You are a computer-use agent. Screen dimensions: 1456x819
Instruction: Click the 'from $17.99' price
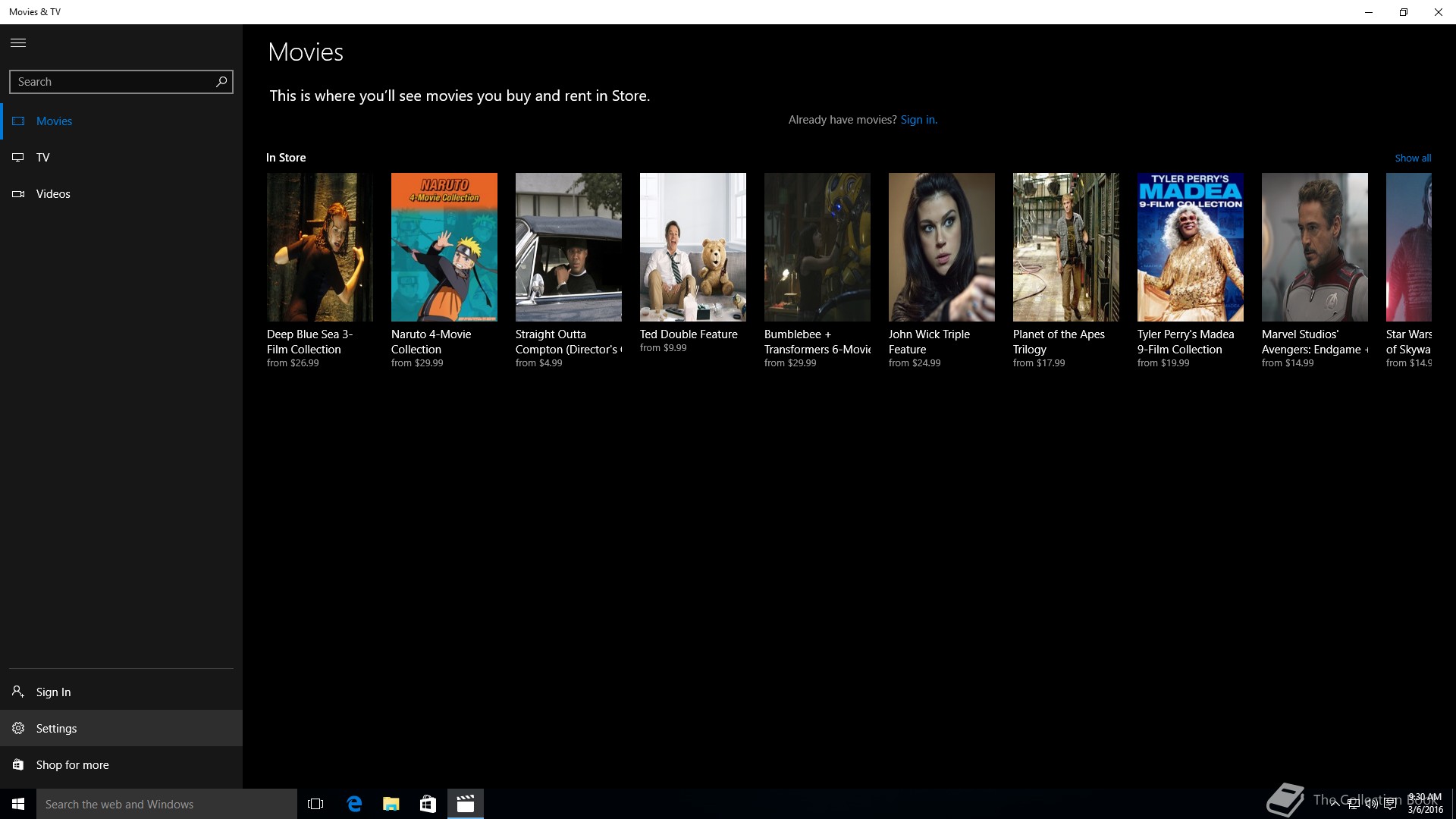click(x=1039, y=363)
